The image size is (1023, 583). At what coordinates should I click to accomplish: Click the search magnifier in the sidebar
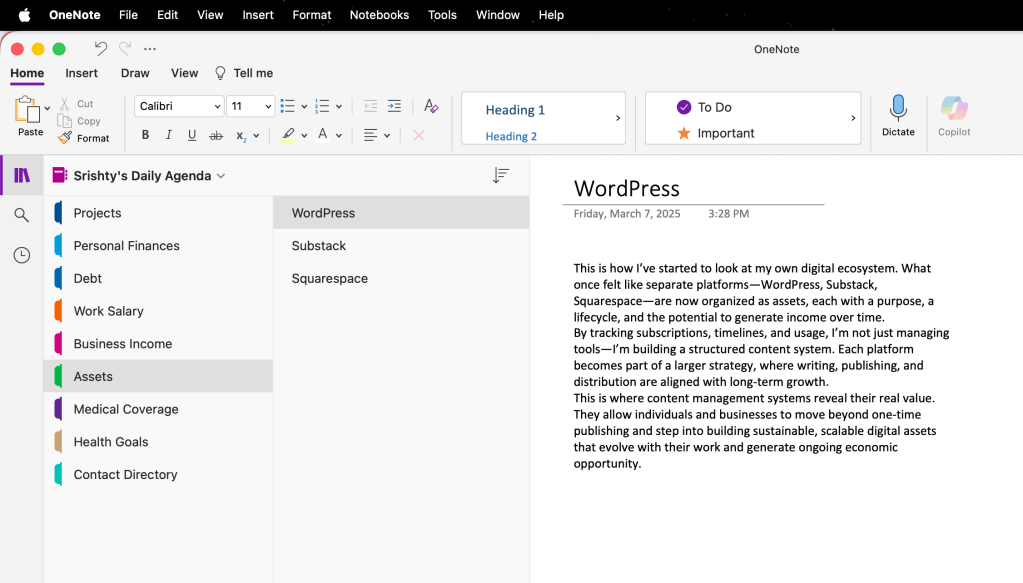pyautogui.click(x=21, y=215)
